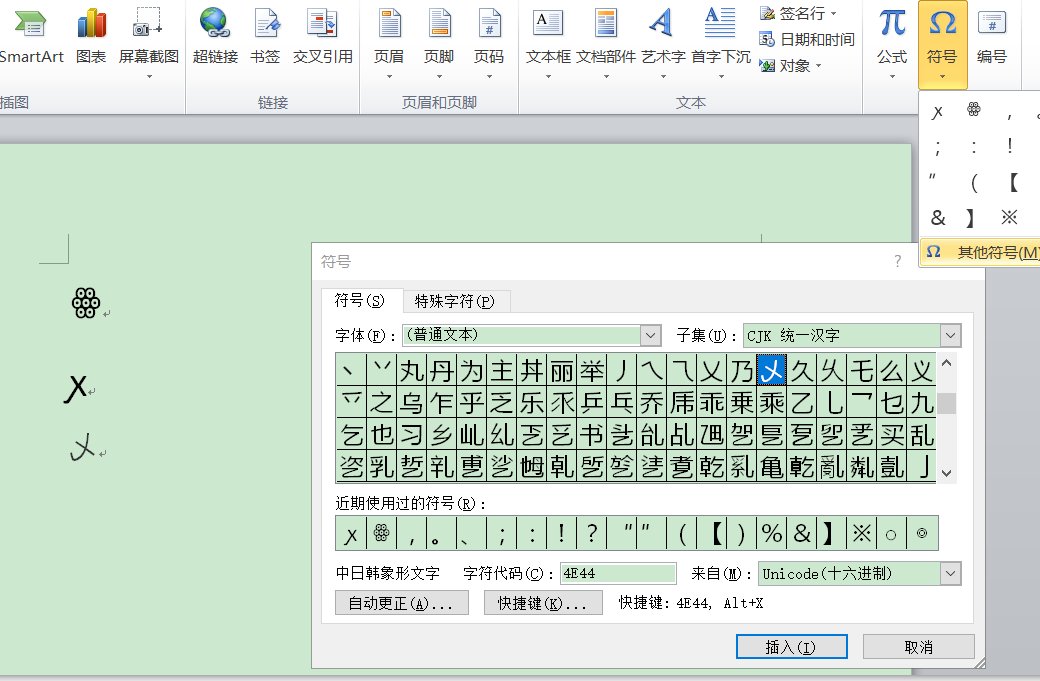This screenshot has width=1040, height=681.
Task: Open the 页脚 footer dropdown
Action: tap(438, 43)
